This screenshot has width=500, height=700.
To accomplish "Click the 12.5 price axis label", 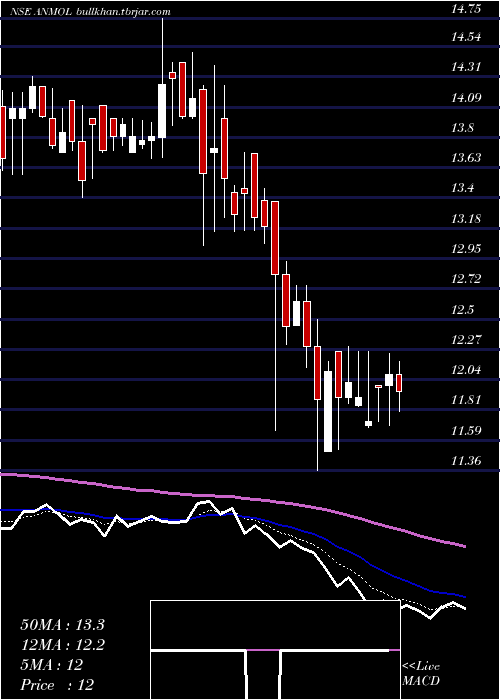I will (x=462, y=309).
